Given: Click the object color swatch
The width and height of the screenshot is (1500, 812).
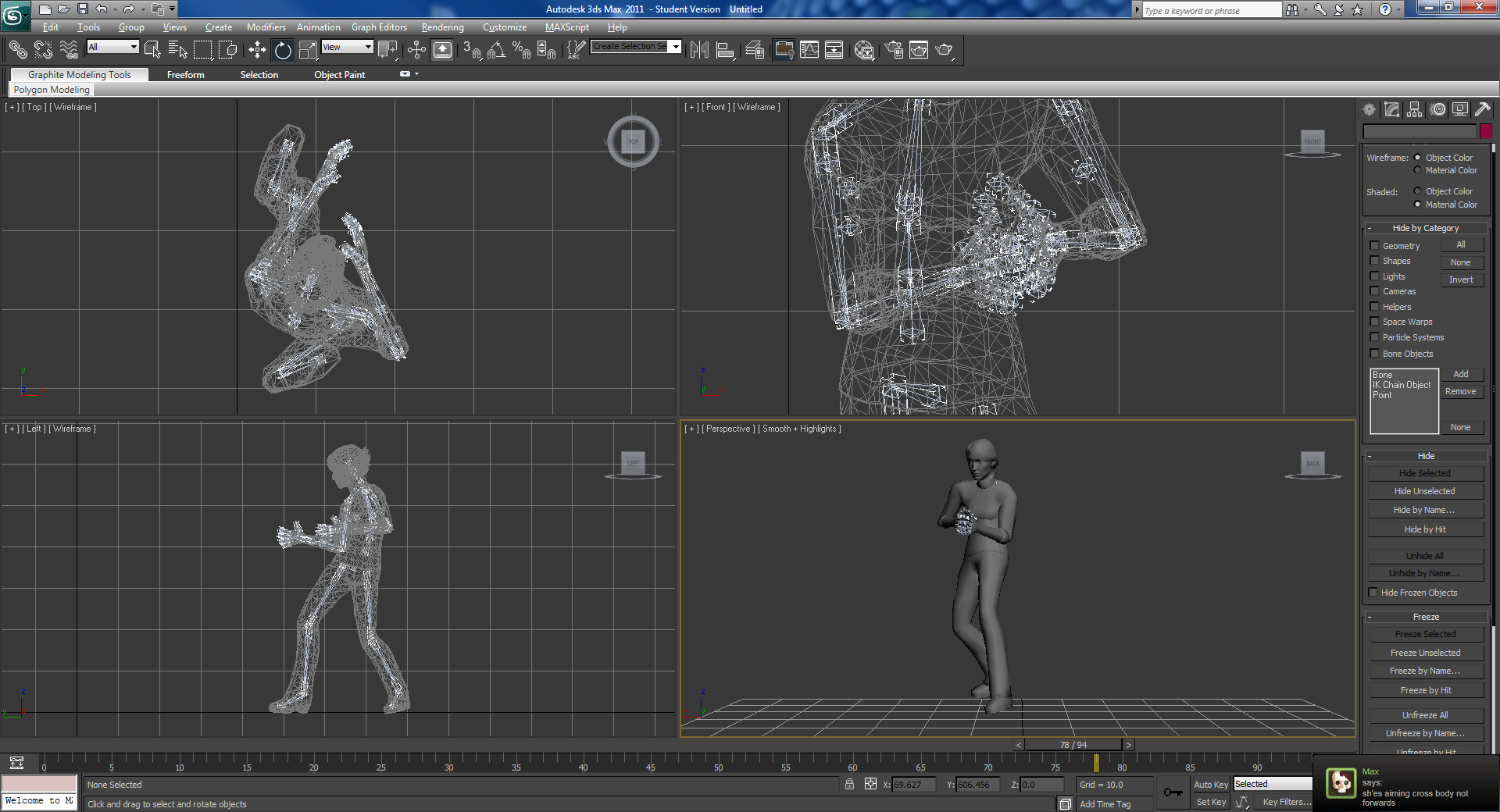Looking at the screenshot, I should tap(1486, 132).
